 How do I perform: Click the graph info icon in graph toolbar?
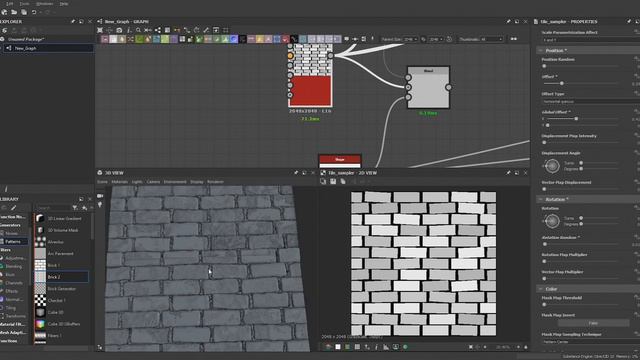(129, 30)
